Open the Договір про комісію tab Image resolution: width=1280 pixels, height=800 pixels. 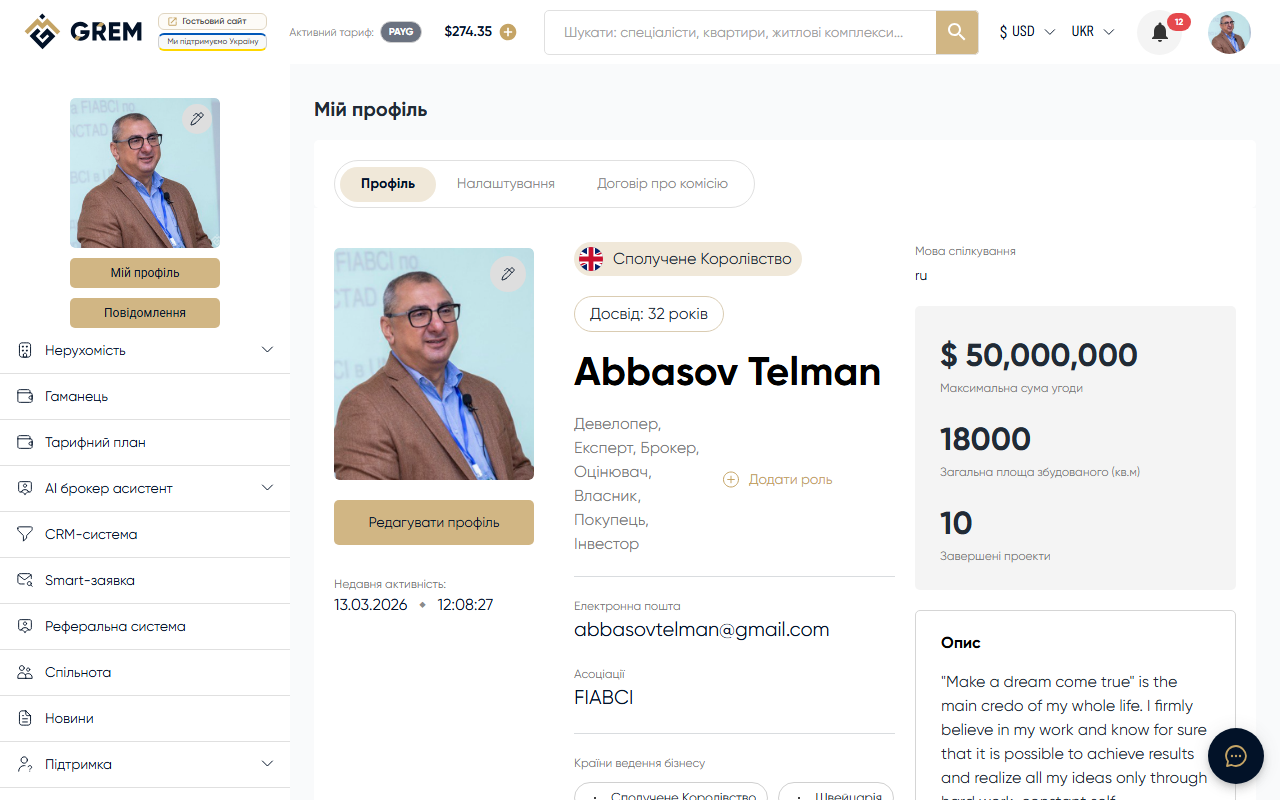click(x=663, y=184)
